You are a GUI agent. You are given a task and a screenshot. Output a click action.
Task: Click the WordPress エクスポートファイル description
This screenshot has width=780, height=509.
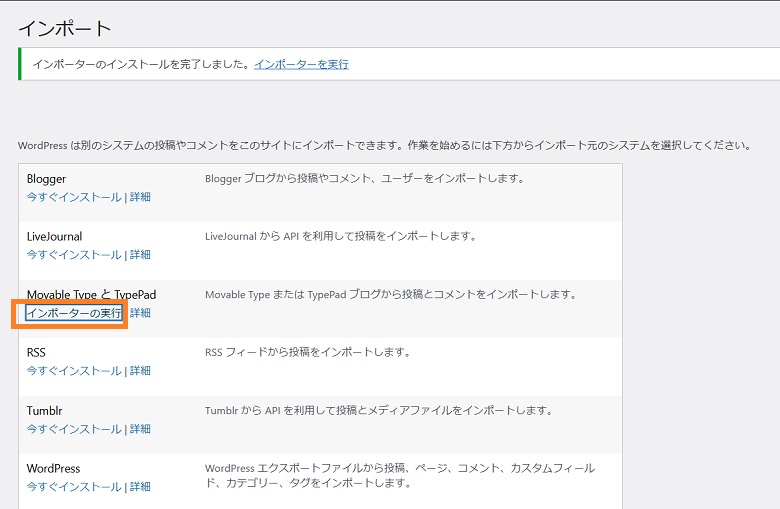click(400, 476)
